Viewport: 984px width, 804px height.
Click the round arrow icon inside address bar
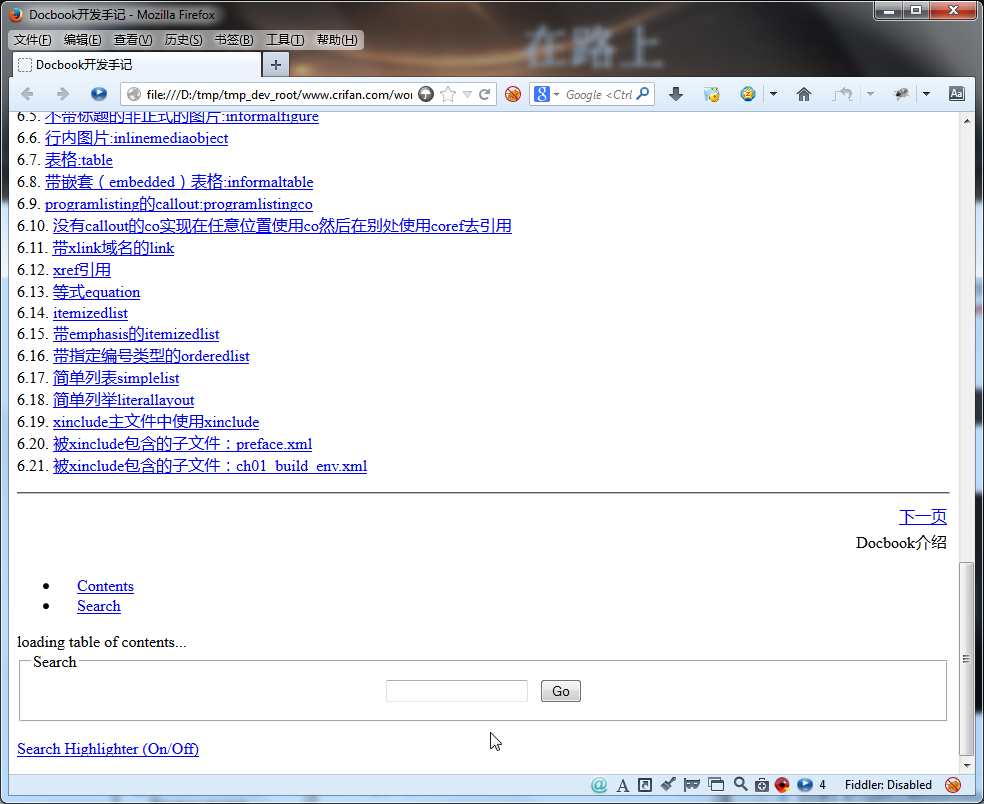[426, 94]
